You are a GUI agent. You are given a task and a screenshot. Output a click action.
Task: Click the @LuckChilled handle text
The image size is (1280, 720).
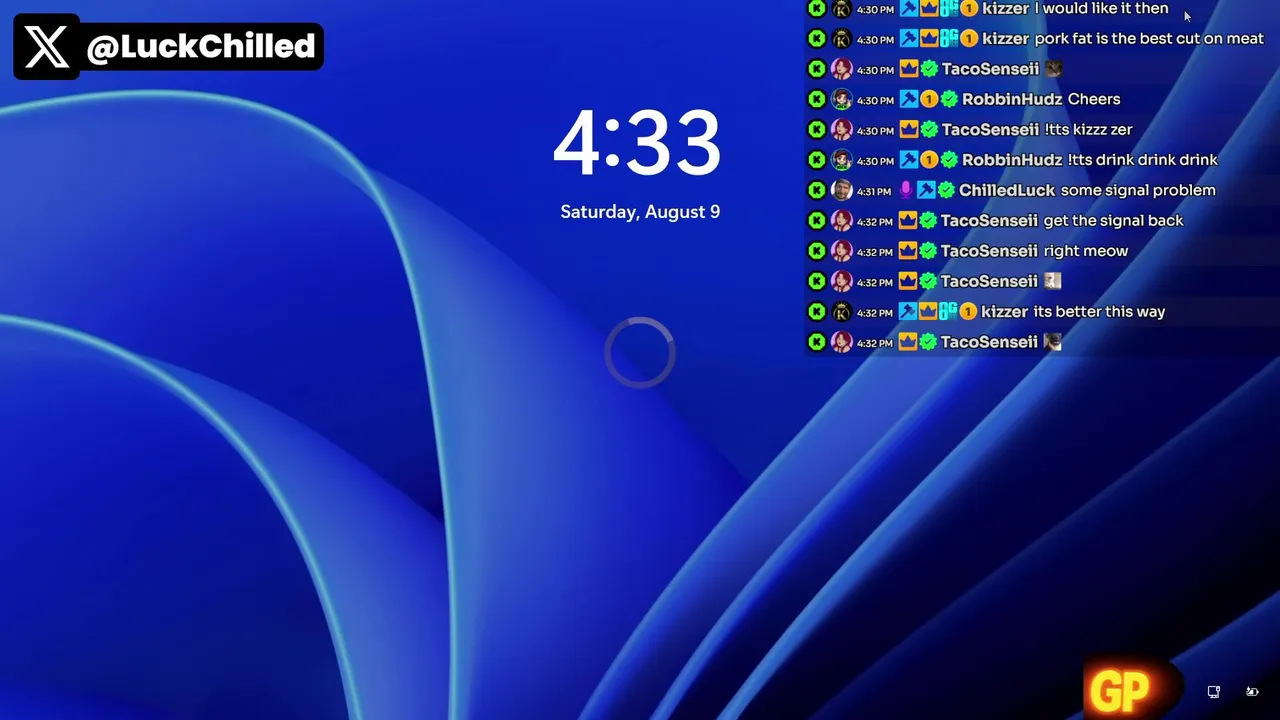point(201,47)
